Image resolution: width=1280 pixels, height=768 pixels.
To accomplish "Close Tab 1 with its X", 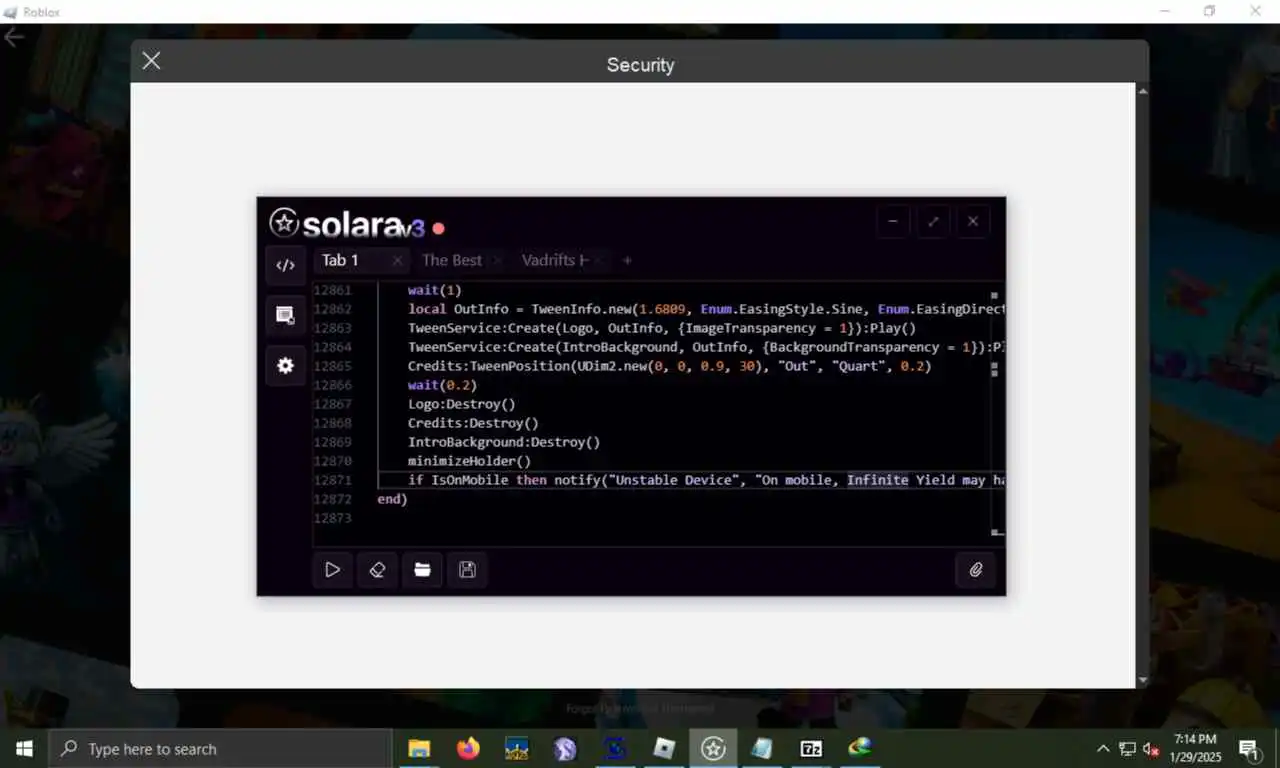I will (x=397, y=261).
